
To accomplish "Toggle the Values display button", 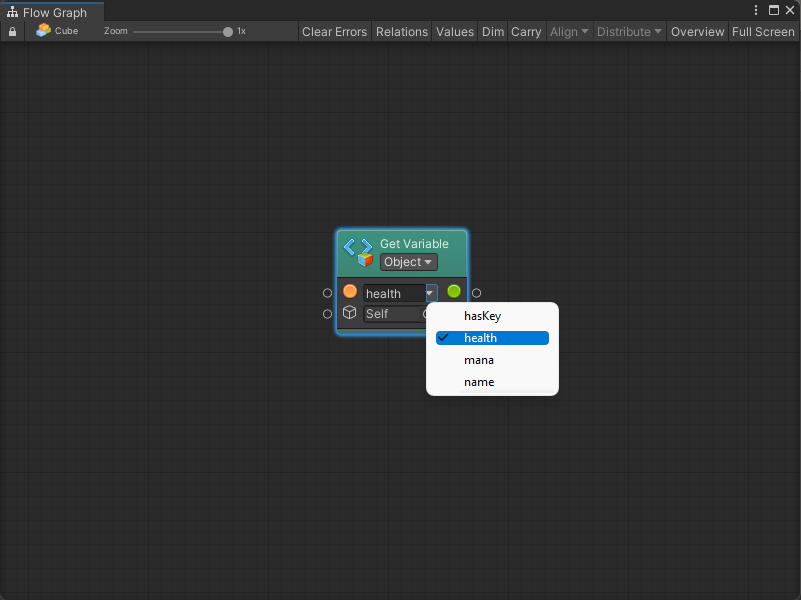I will tap(455, 32).
